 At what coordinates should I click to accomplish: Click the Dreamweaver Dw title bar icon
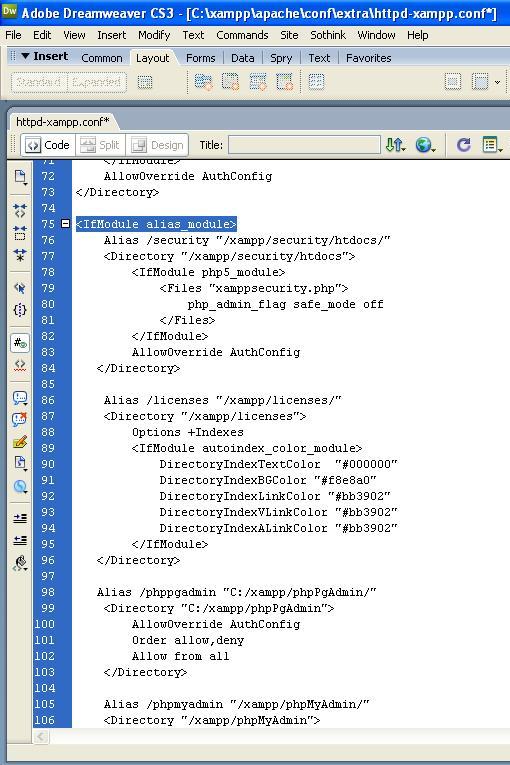click(x=9, y=11)
